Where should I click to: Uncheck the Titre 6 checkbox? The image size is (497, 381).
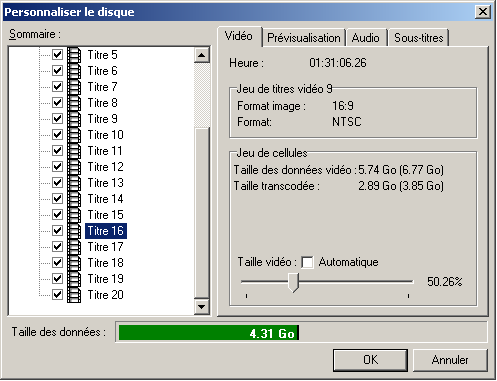57,70
